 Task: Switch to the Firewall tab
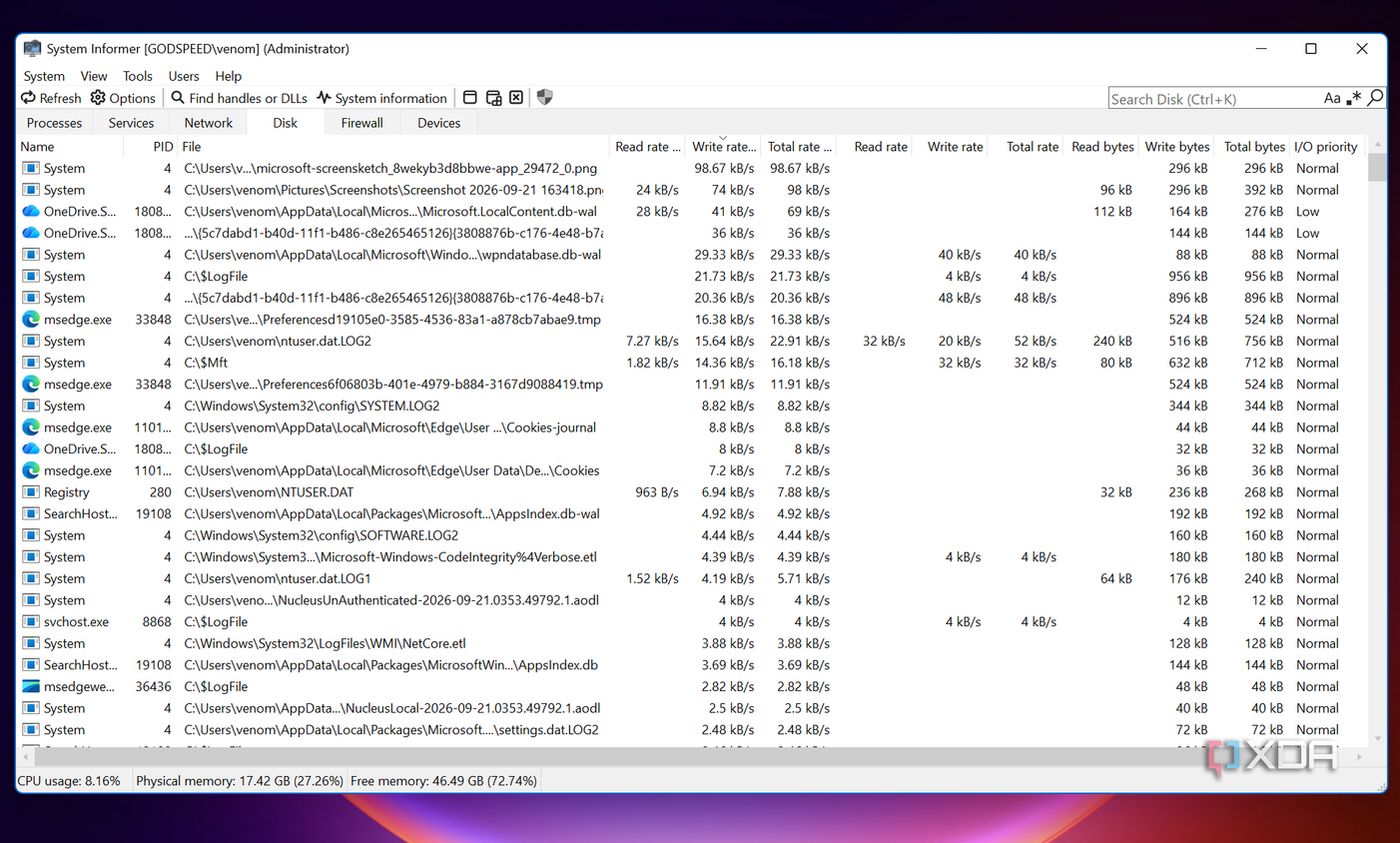coord(361,123)
